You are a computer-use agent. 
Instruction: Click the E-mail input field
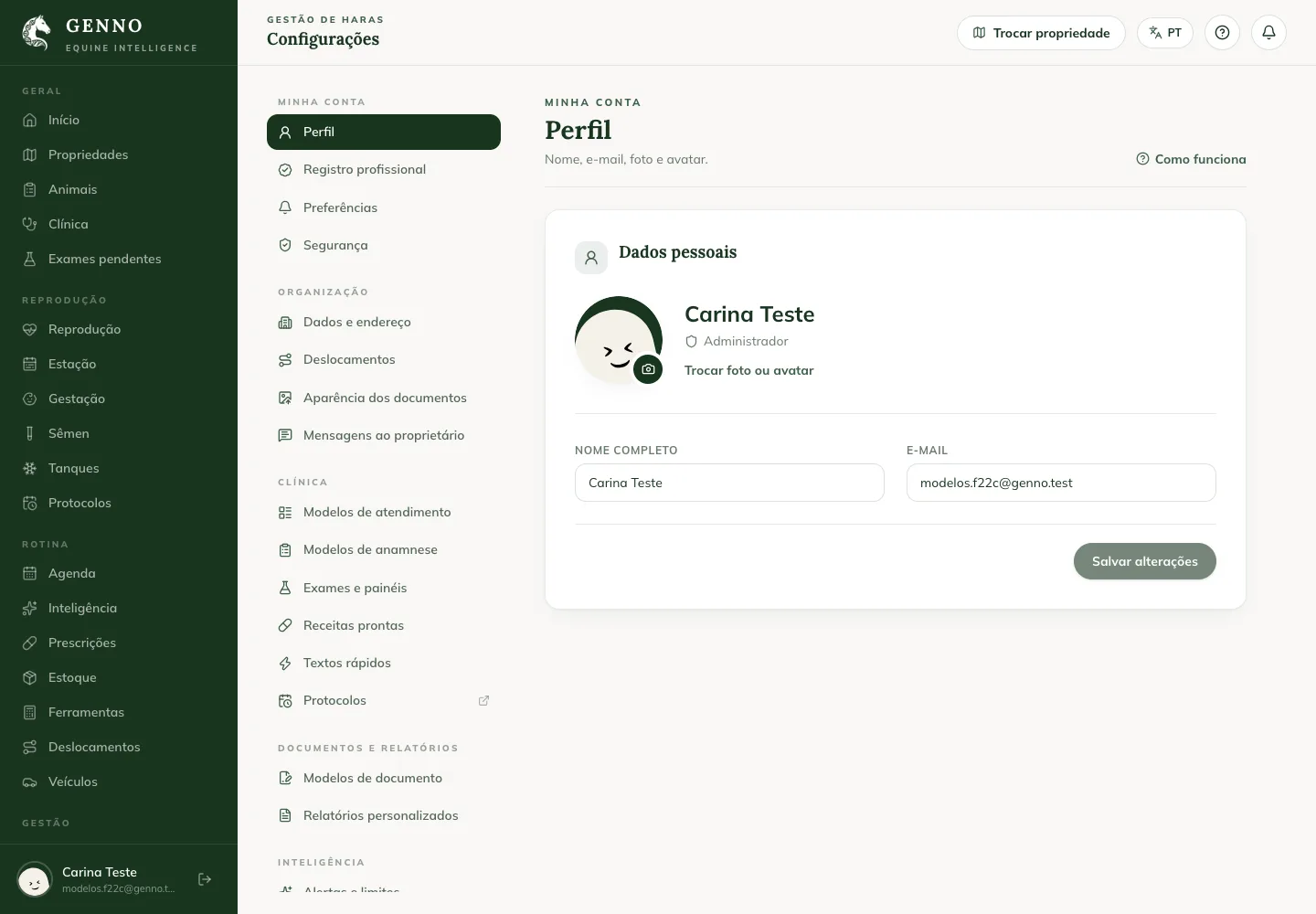(1061, 483)
